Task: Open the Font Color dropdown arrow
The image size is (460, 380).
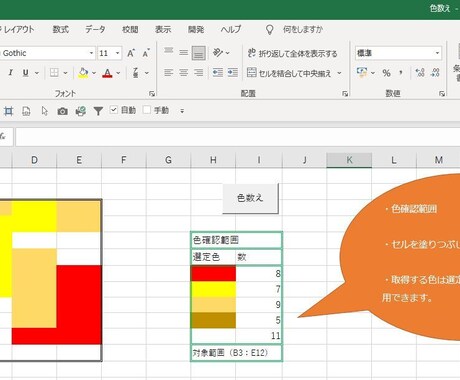Action: tap(118, 73)
